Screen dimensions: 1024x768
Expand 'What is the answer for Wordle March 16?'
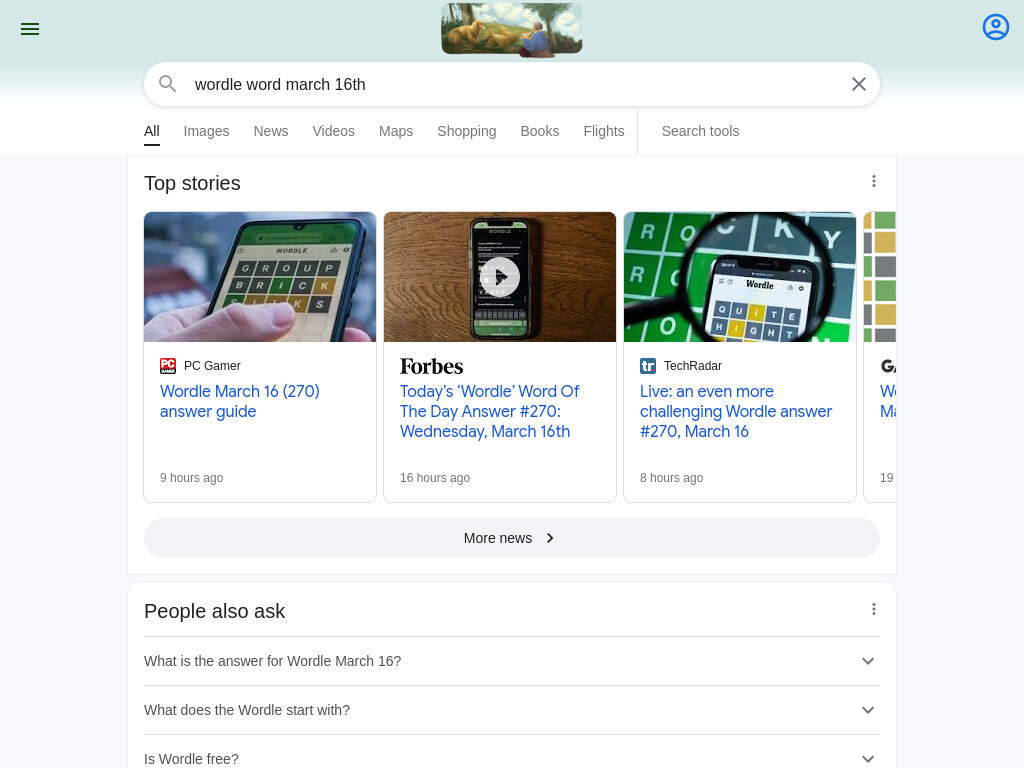[512, 661]
